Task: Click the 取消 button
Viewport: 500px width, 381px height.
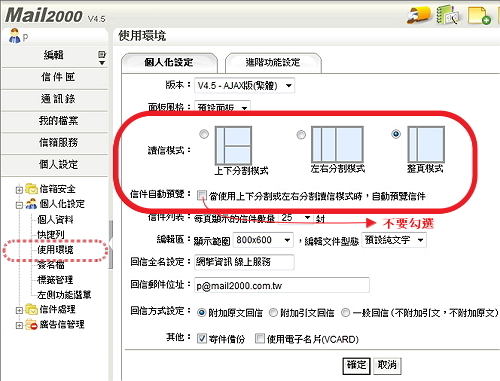Action: pos(387,365)
